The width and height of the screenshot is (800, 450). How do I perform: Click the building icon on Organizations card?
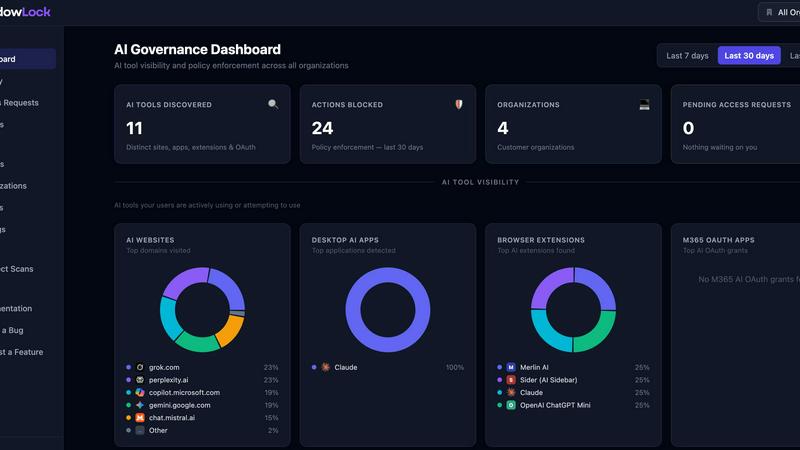coord(644,105)
